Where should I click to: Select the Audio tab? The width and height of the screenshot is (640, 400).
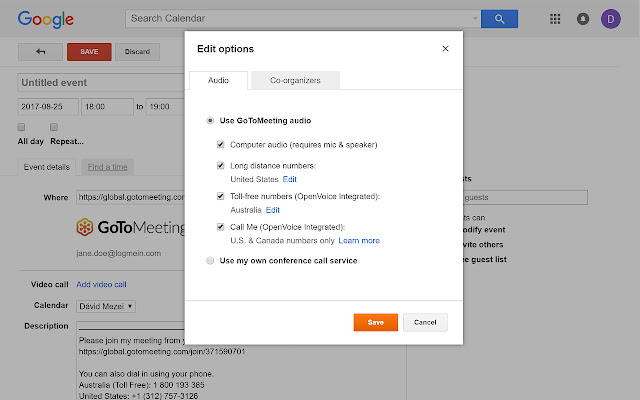(x=218, y=80)
